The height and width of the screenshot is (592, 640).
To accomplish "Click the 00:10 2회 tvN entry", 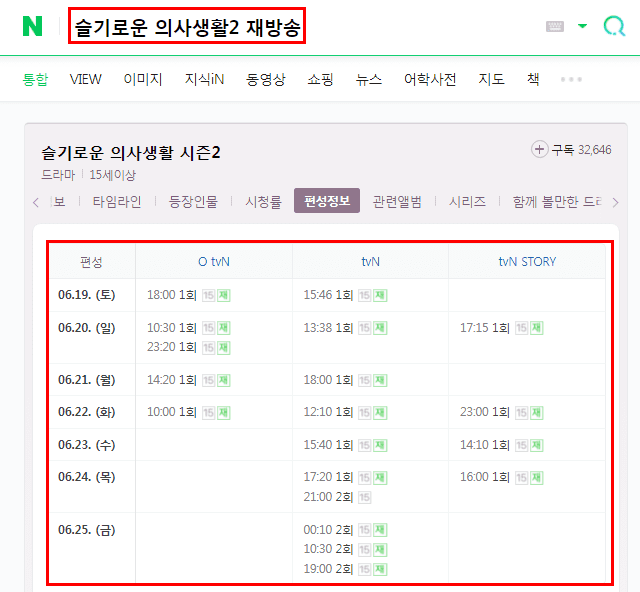I will point(328,530).
